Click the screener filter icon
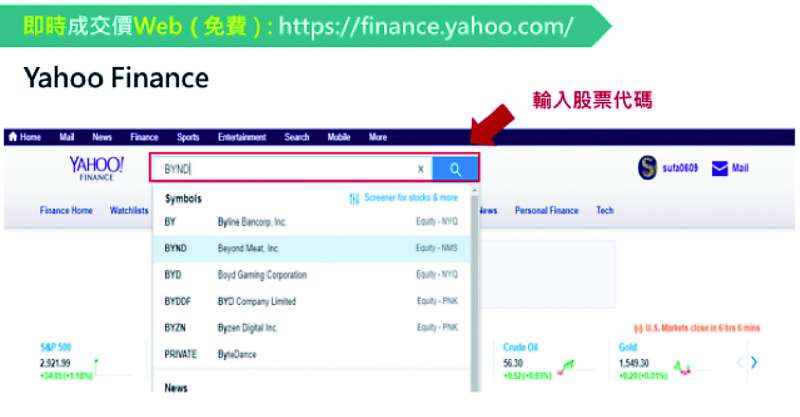 [354, 199]
